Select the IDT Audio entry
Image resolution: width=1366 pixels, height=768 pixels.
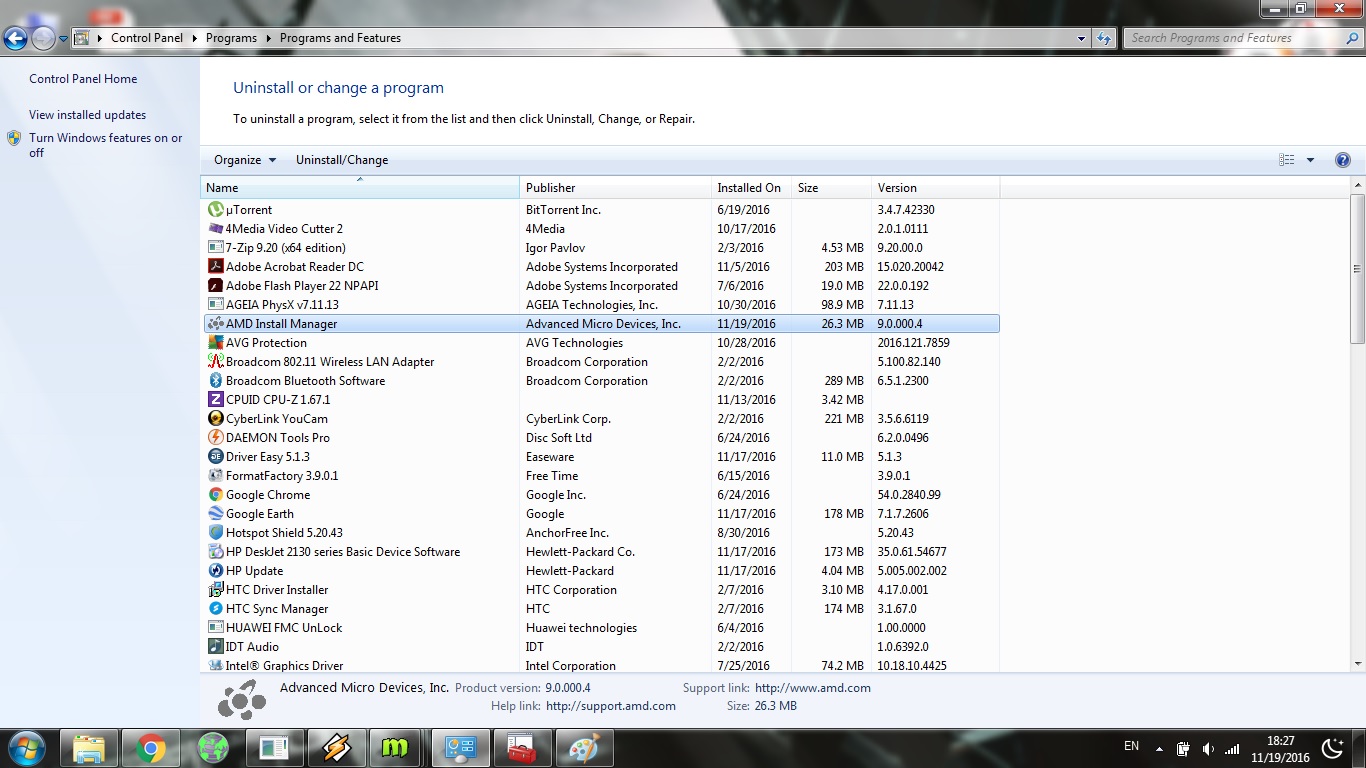601,647
